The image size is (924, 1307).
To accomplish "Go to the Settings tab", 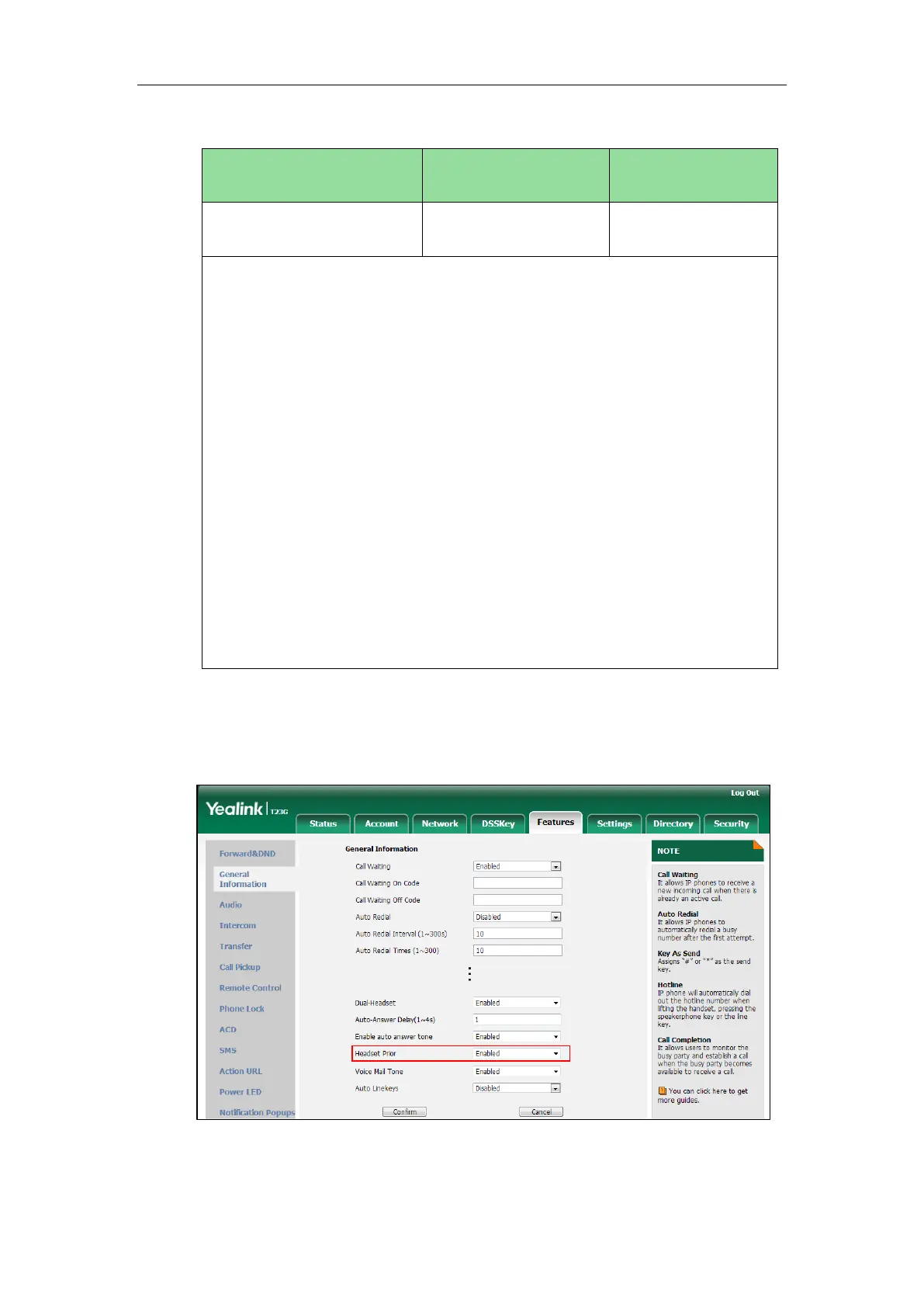I will click(x=614, y=823).
